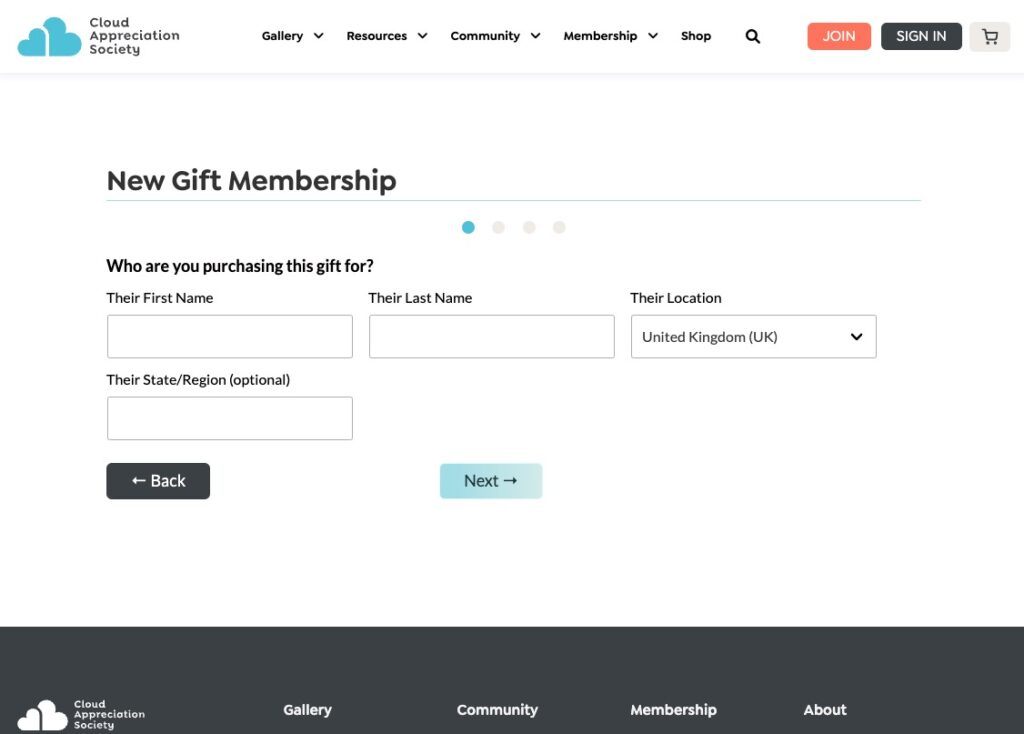Focus the Their State/Region field
This screenshot has height=734, width=1024.
click(230, 418)
